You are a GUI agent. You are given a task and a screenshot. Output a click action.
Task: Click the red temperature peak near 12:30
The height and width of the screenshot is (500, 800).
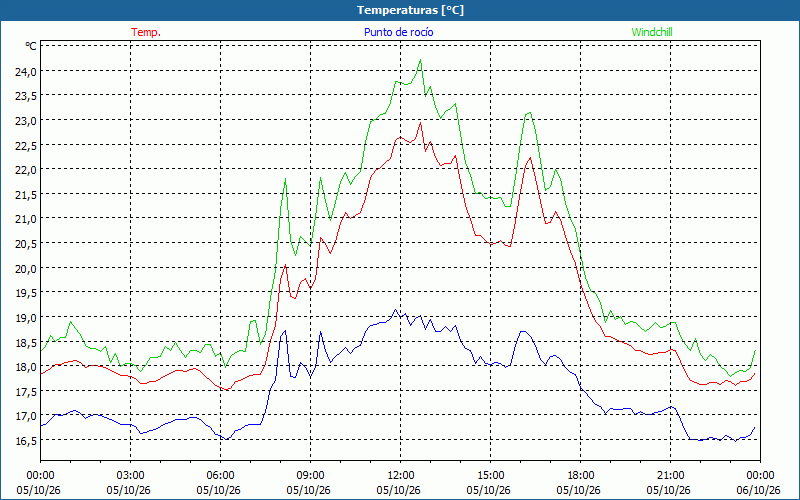[x=420, y=122]
